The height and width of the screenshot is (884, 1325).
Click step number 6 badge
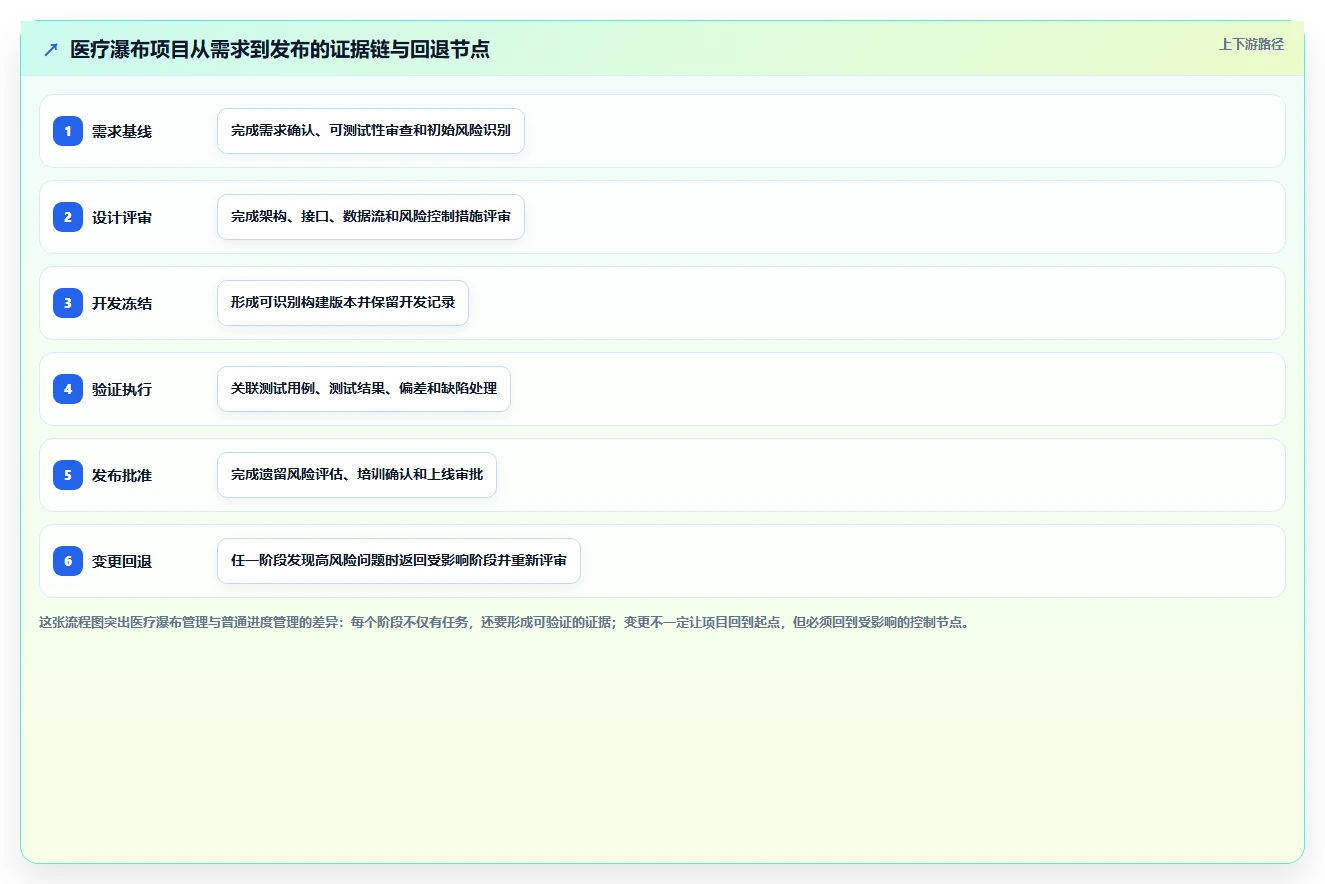(x=68, y=561)
